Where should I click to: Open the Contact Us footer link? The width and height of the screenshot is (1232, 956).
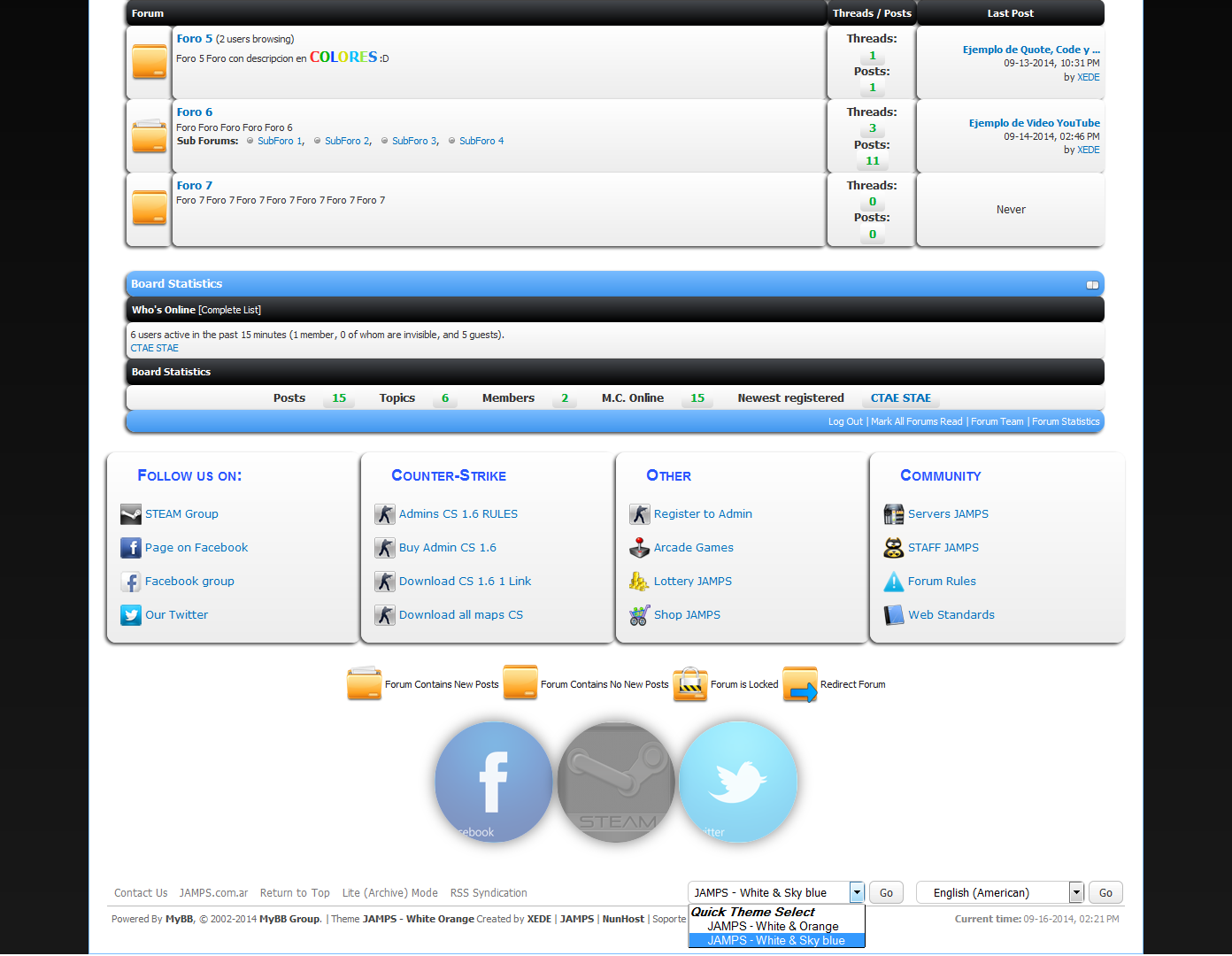click(x=141, y=893)
